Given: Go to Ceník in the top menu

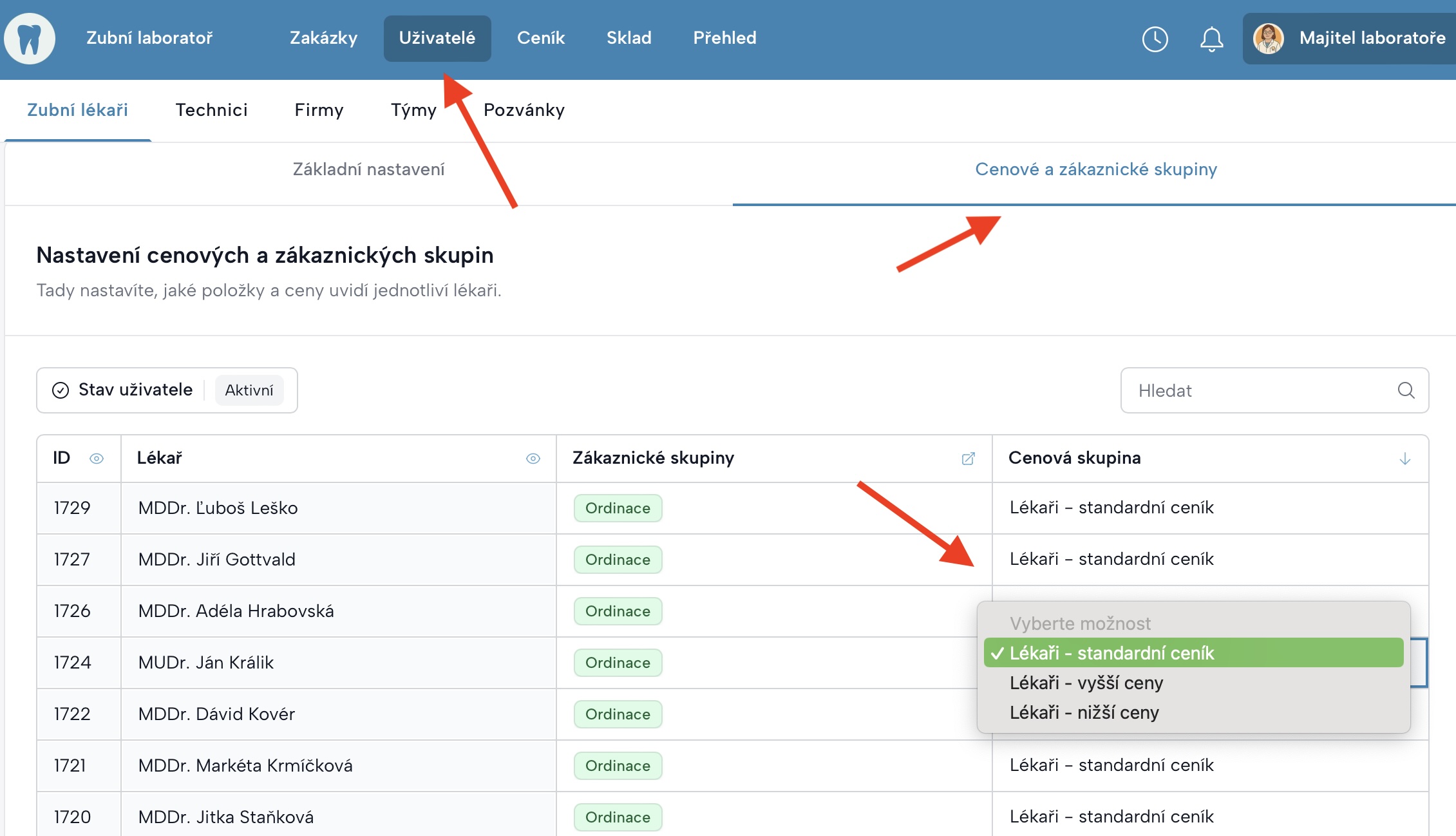Looking at the screenshot, I should pyautogui.click(x=540, y=38).
